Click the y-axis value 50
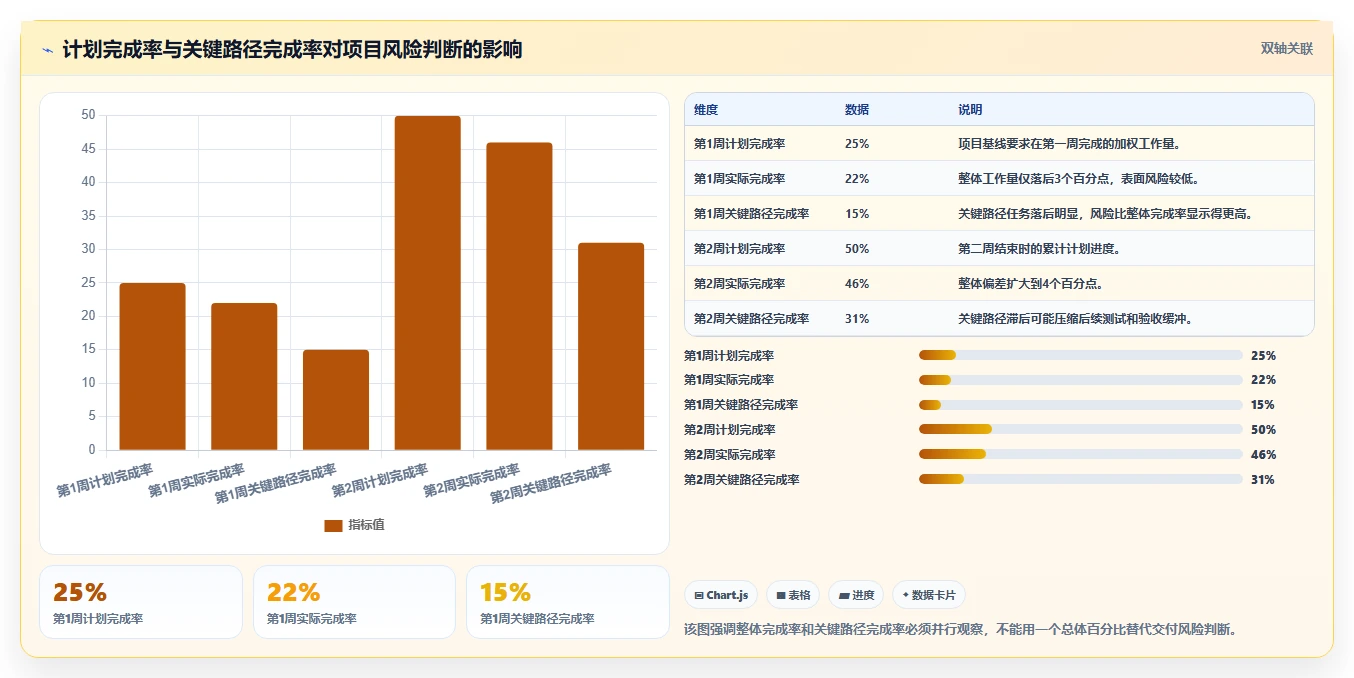This screenshot has height=678, width=1354. pyautogui.click(x=88, y=115)
